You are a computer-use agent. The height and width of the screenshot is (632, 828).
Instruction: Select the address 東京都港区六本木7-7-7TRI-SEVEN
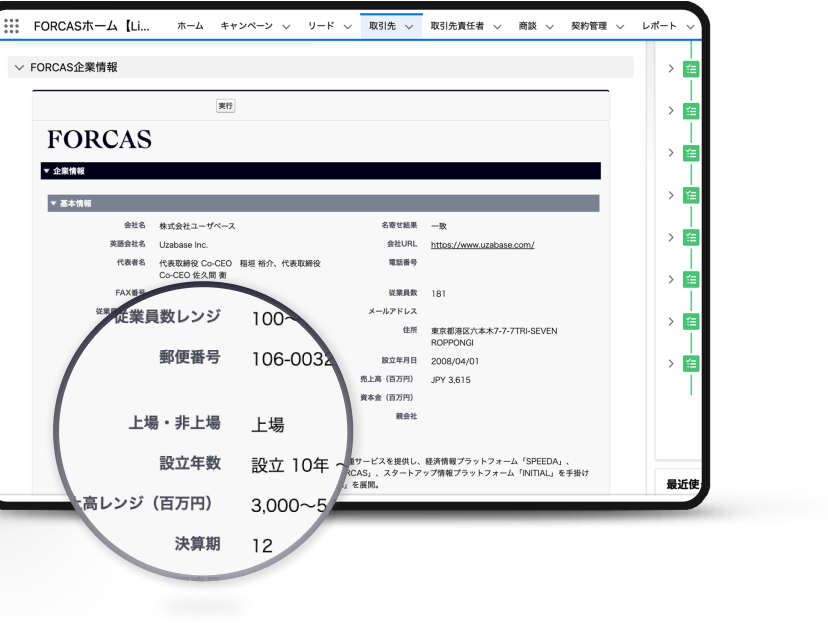click(x=494, y=331)
